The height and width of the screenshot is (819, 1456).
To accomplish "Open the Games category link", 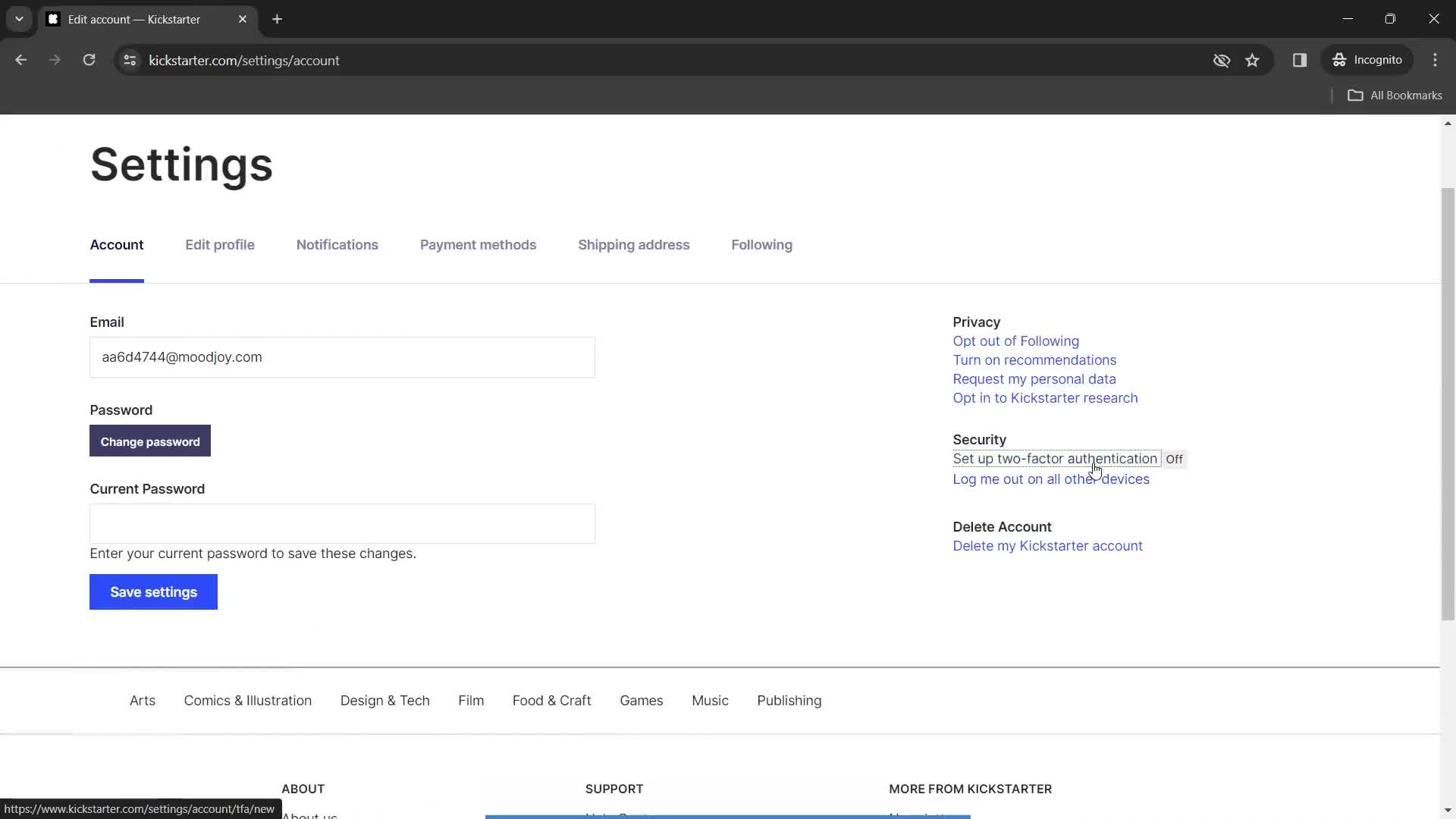I will point(642,701).
